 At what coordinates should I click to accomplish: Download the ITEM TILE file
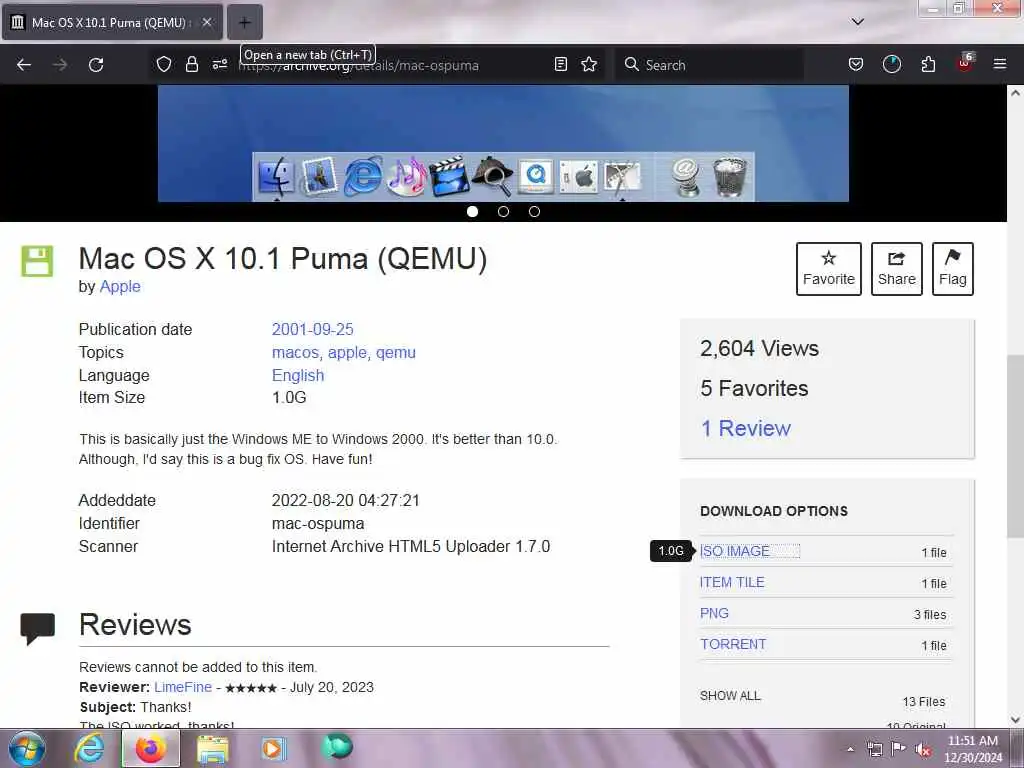pyautogui.click(x=732, y=583)
